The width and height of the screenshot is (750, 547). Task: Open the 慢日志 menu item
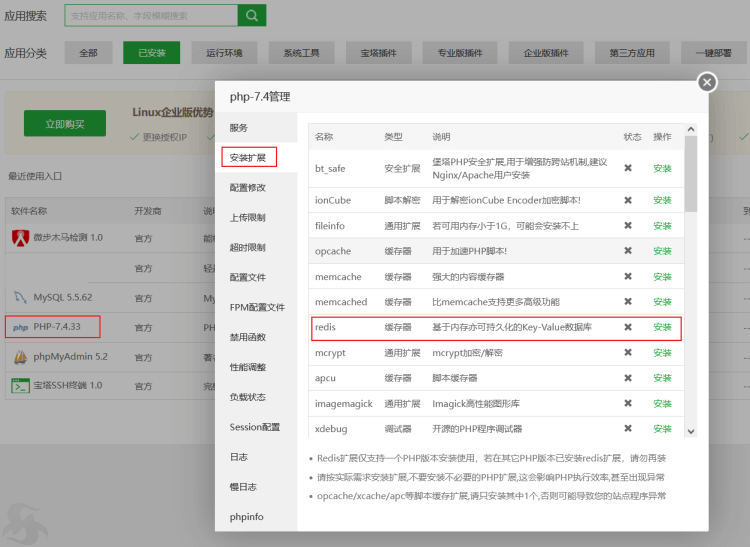click(256, 487)
